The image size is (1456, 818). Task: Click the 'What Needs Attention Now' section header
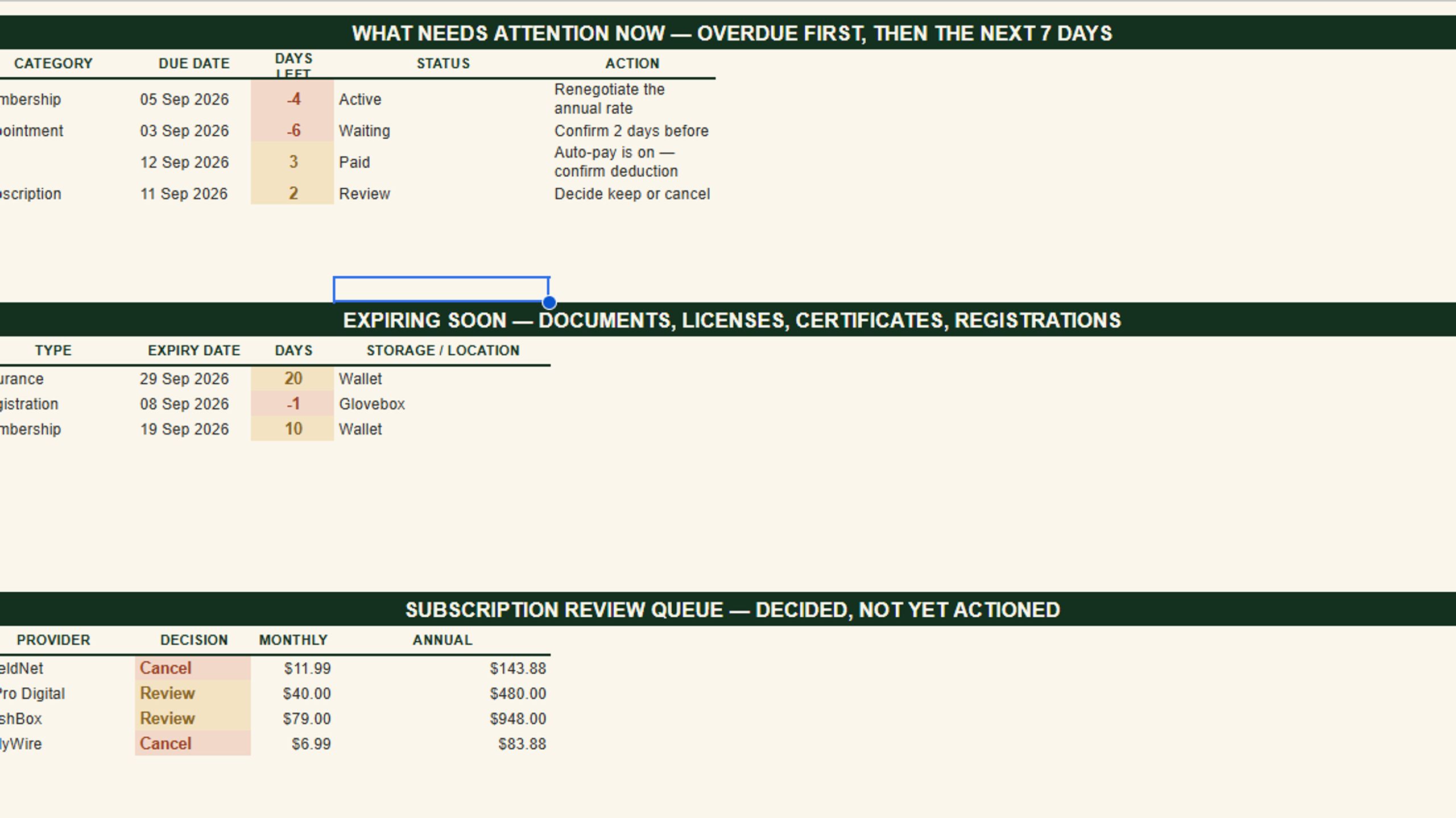coord(731,33)
